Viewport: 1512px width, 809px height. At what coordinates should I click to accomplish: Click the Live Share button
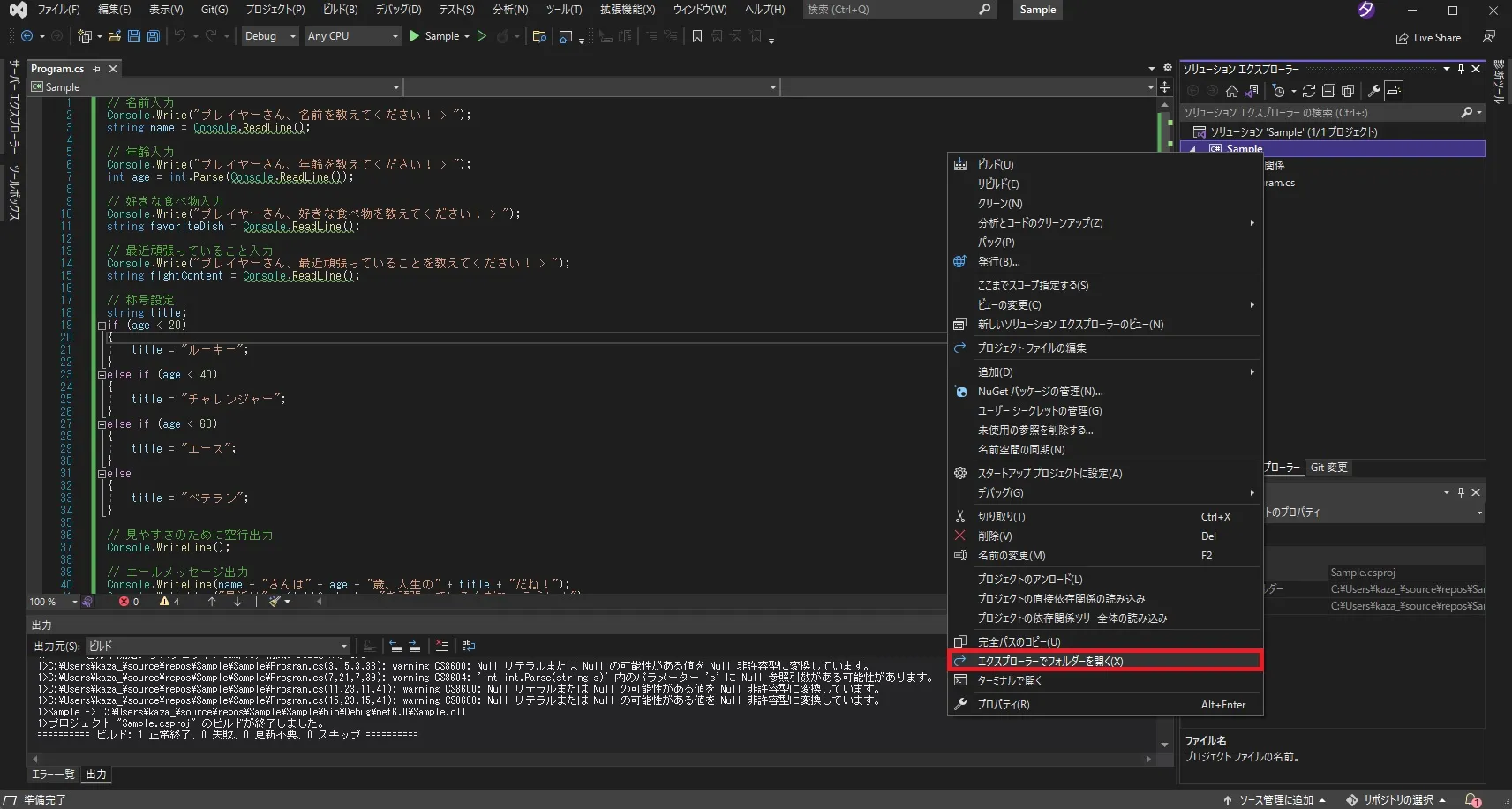point(1428,38)
